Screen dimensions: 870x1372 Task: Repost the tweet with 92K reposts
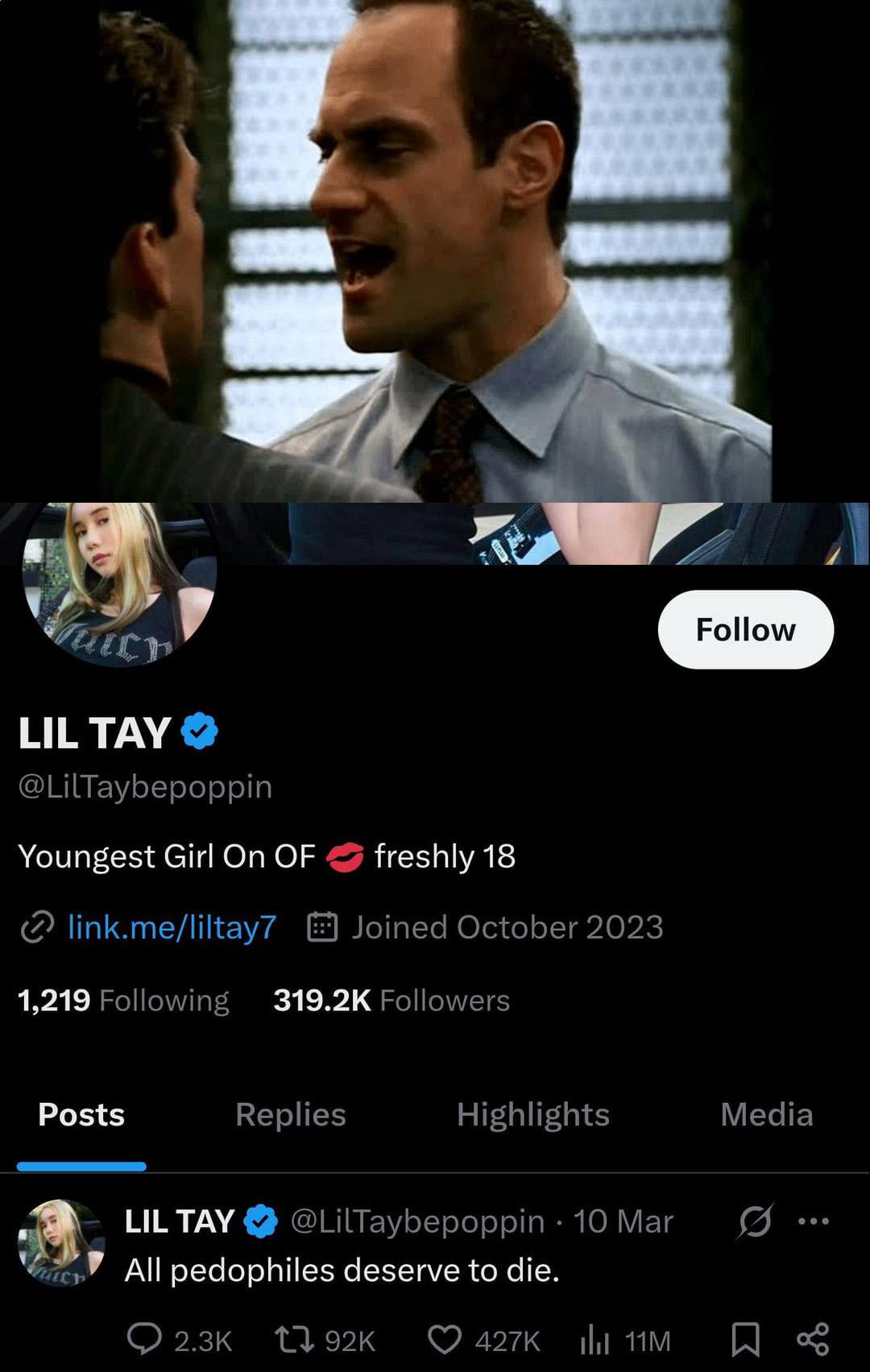(293, 1340)
